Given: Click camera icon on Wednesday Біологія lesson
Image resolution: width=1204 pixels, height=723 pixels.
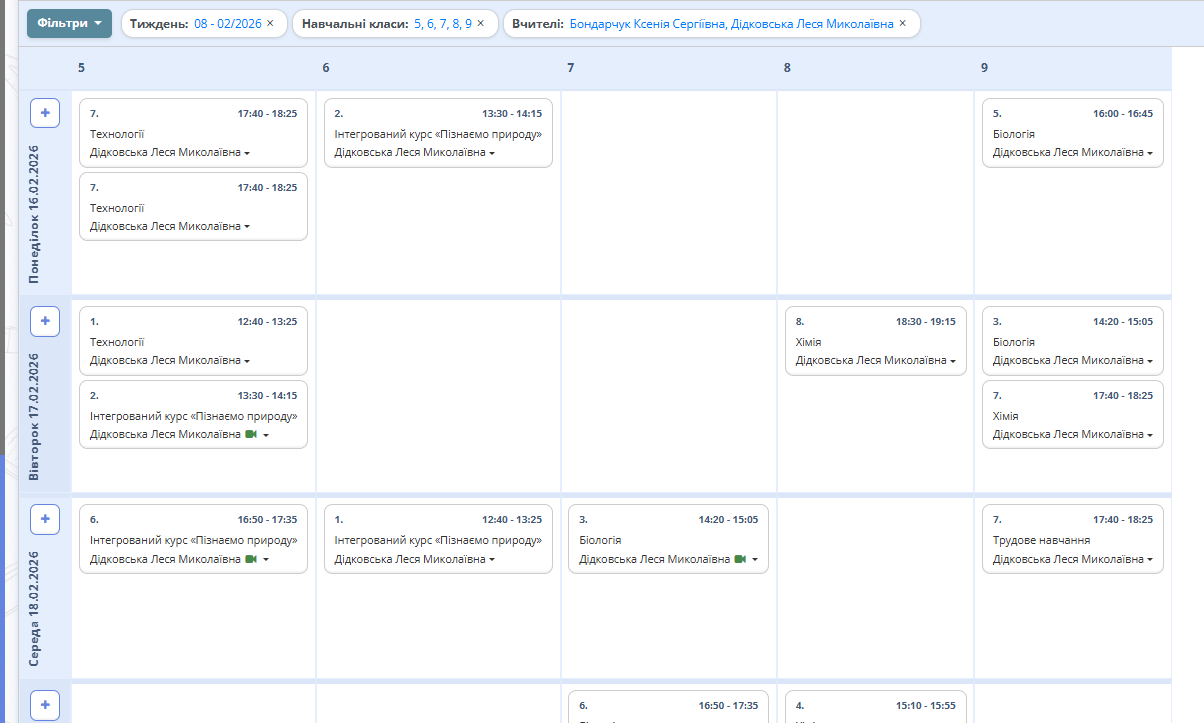Looking at the screenshot, I should tap(740, 560).
